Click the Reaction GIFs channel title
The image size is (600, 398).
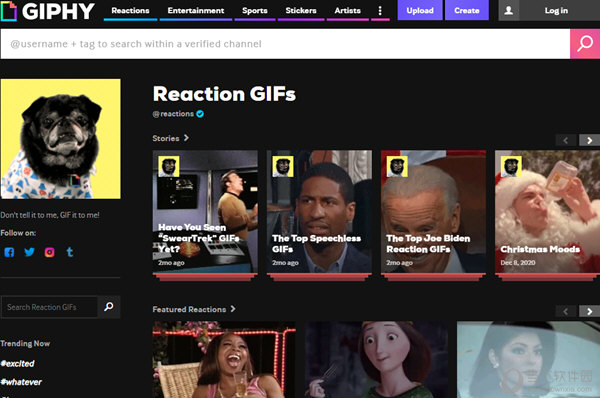[x=224, y=94]
